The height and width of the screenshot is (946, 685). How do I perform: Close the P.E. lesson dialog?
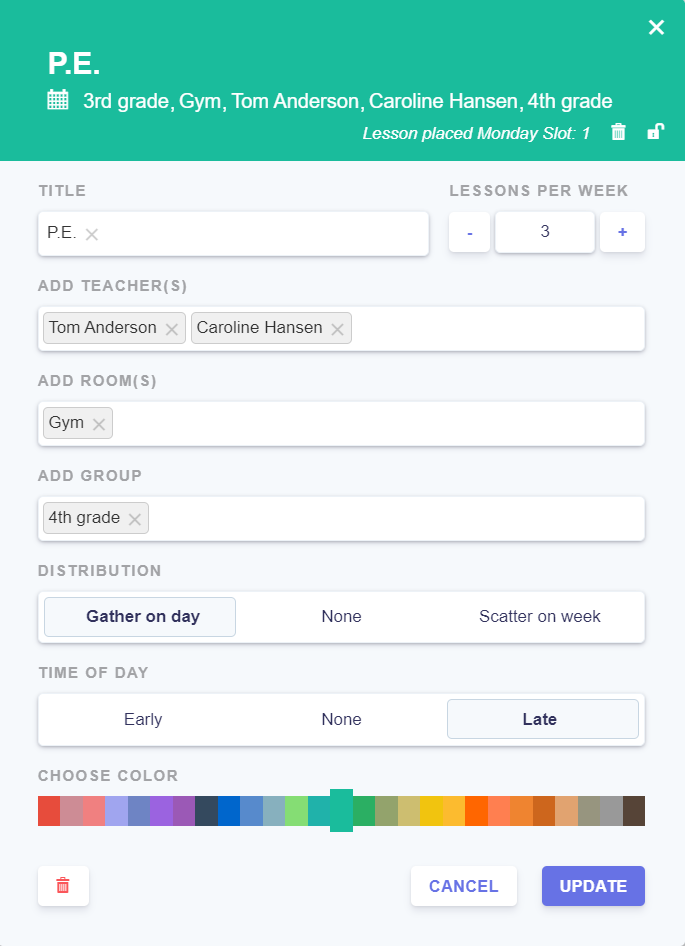[656, 28]
